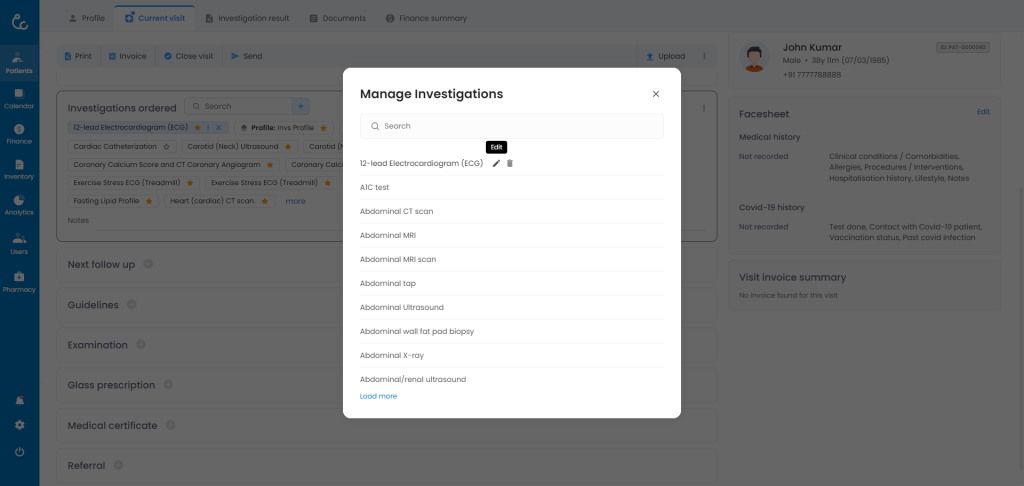Open Pharmacy in the sidebar
The image size is (1024, 486).
click(x=19, y=282)
